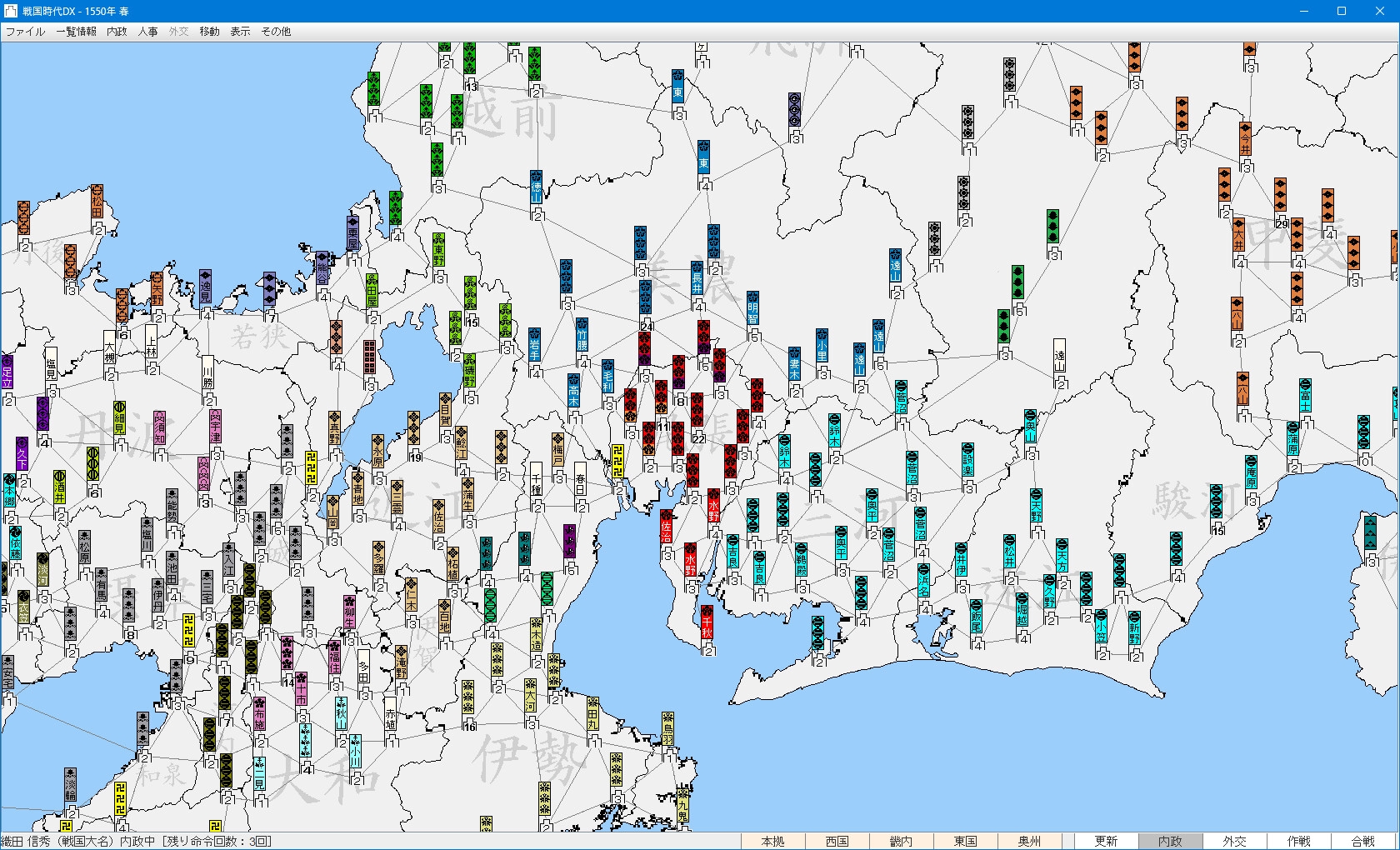Jump to 畿内 region view

[x=901, y=841]
